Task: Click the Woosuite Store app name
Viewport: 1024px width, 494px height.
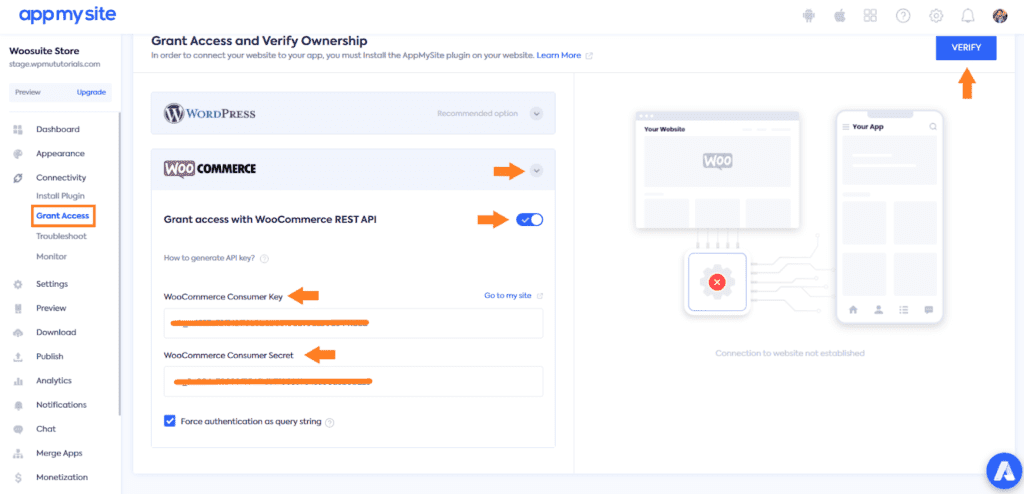Action: tap(45, 50)
